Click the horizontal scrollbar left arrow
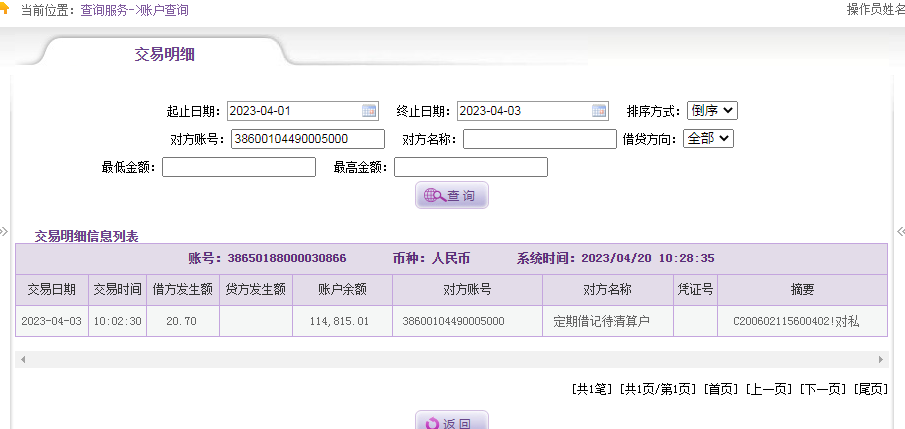This screenshot has width=905, height=429. pos(22,359)
